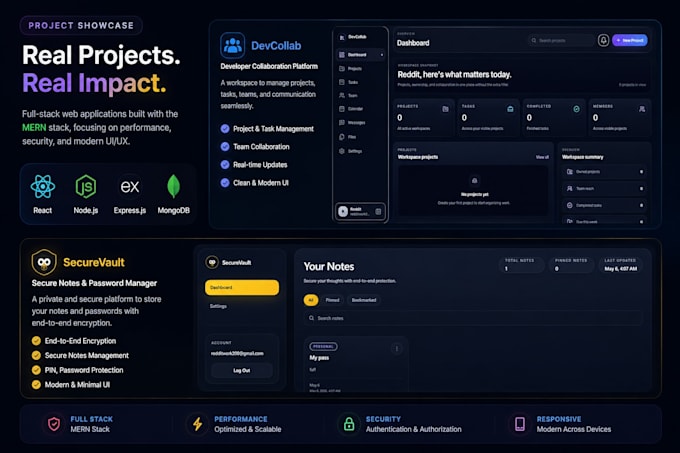The width and height of the screenshot is (680, 453).
Task: Click the Express.js logo icon
Action: [x=130, y=186]
